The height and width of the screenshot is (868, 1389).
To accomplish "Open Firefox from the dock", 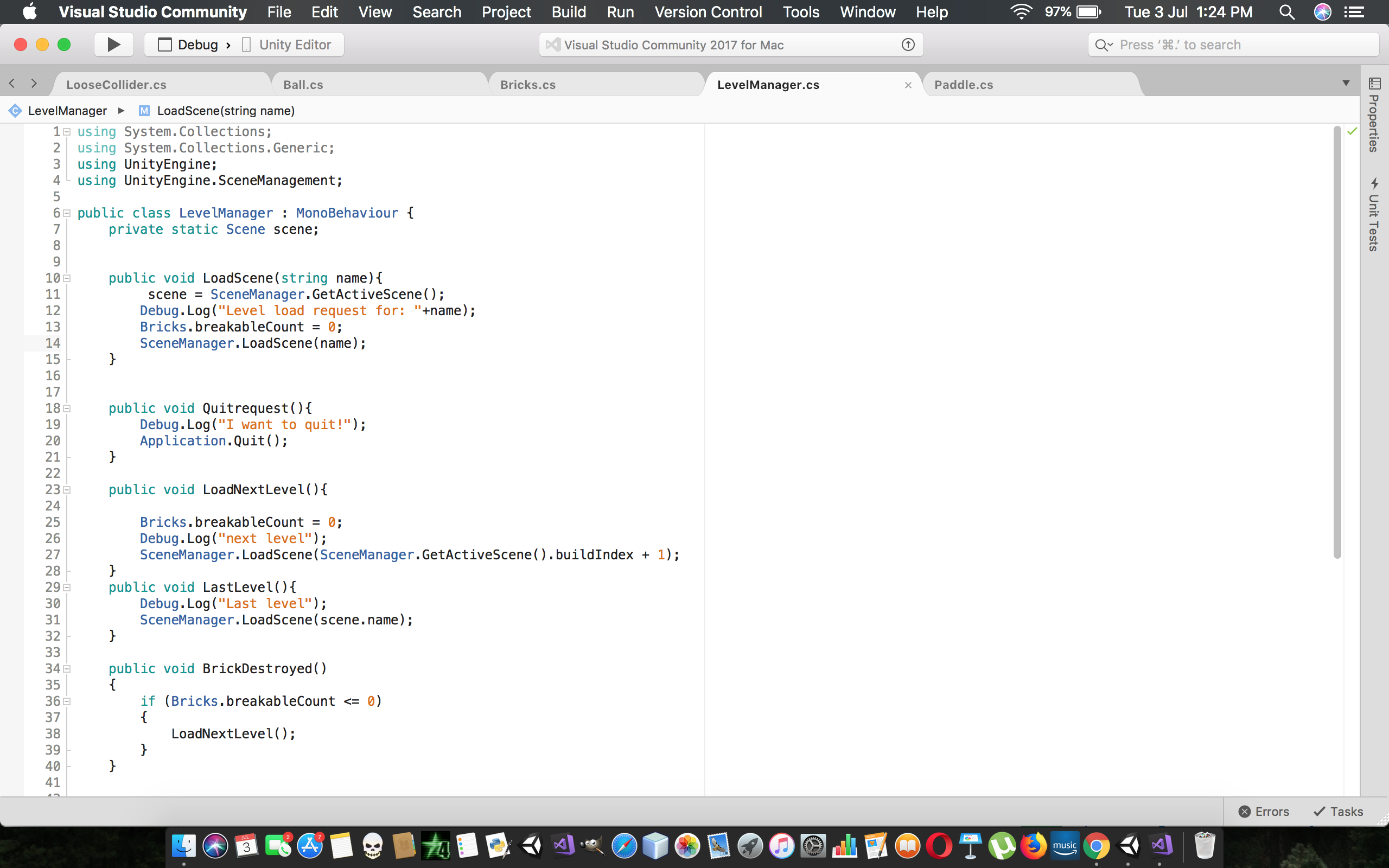I will point(1033,846).
